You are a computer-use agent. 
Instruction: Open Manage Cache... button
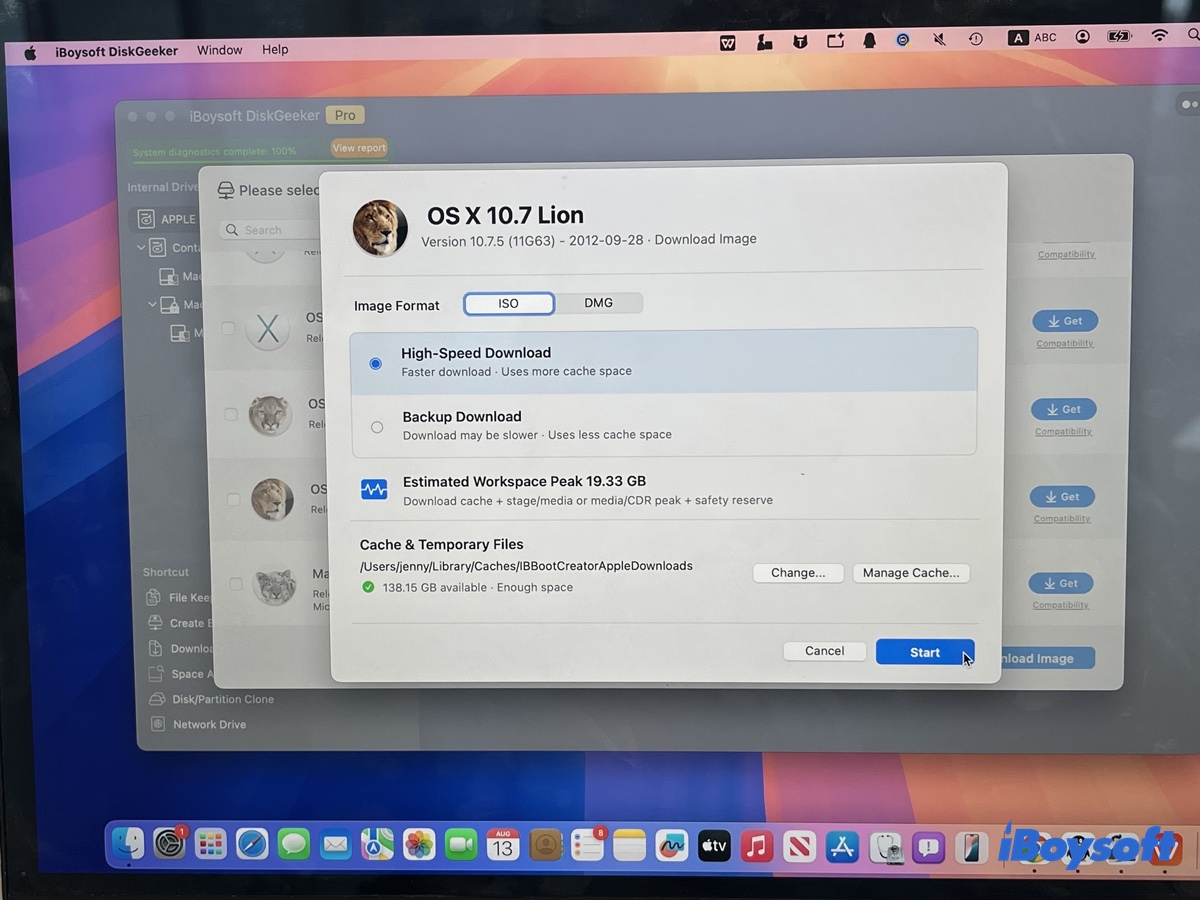pos(911,573)
